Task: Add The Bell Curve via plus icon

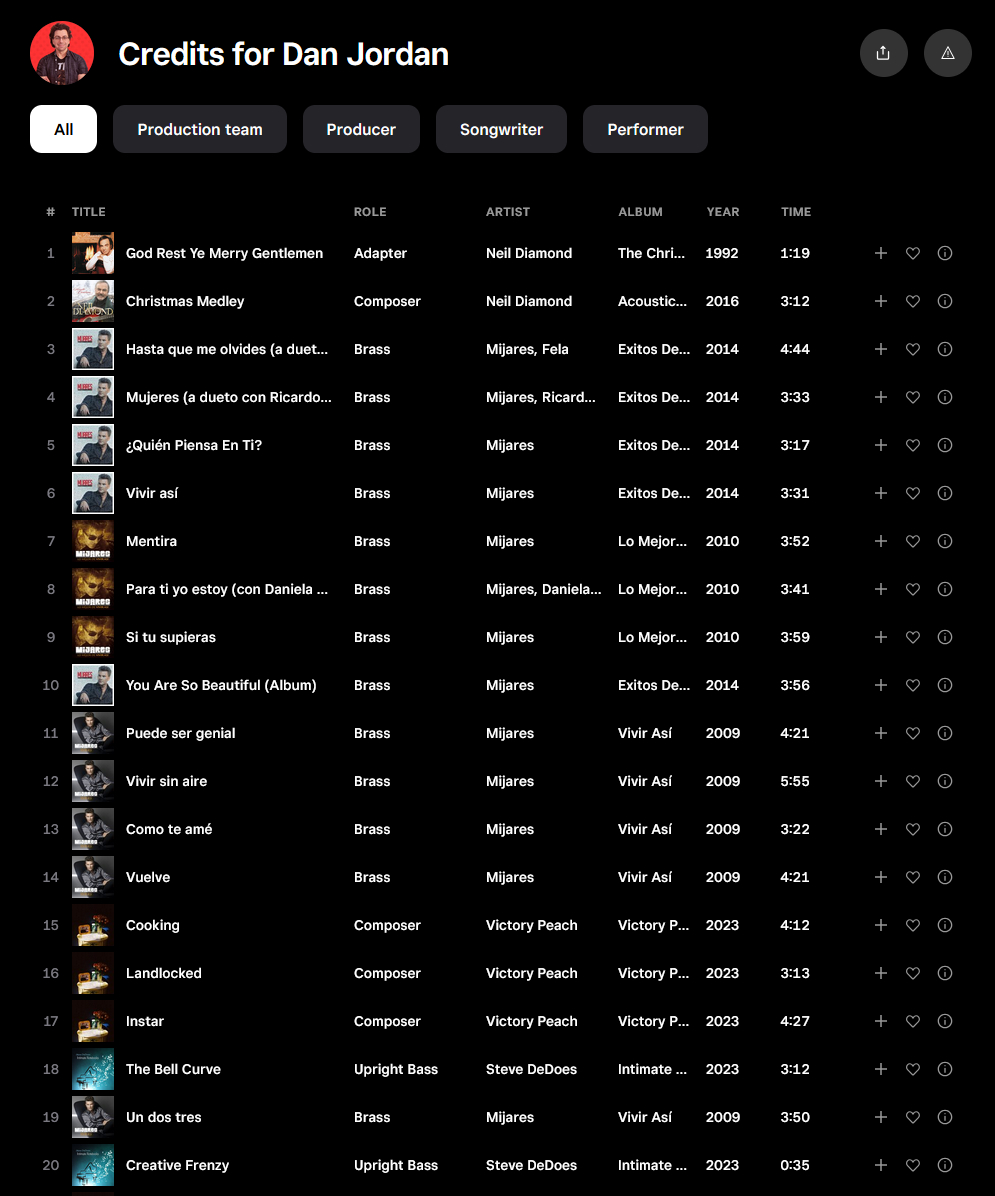Action: tap(880, 1069)
